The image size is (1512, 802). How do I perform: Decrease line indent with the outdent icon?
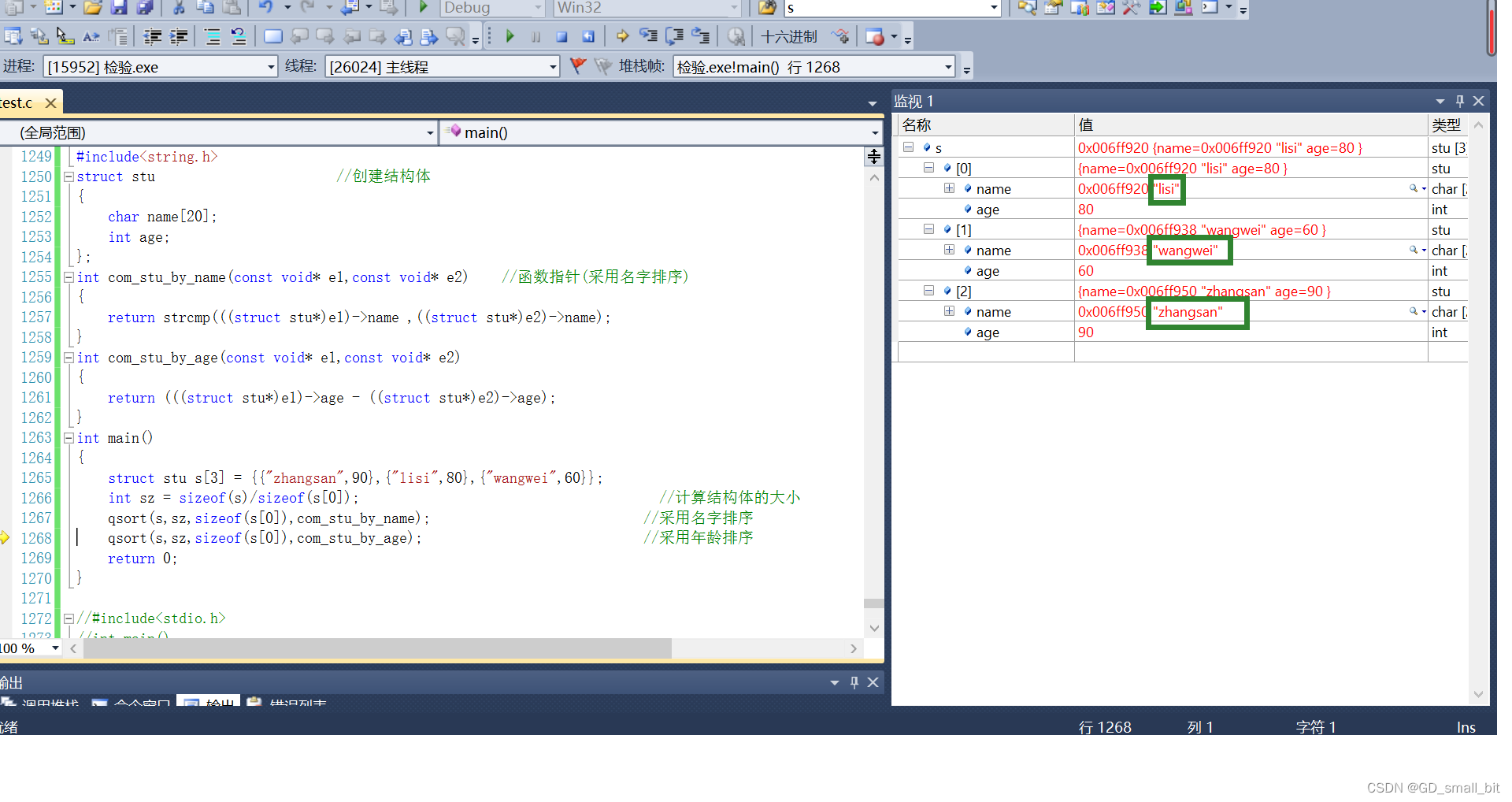tap(153, 36)
